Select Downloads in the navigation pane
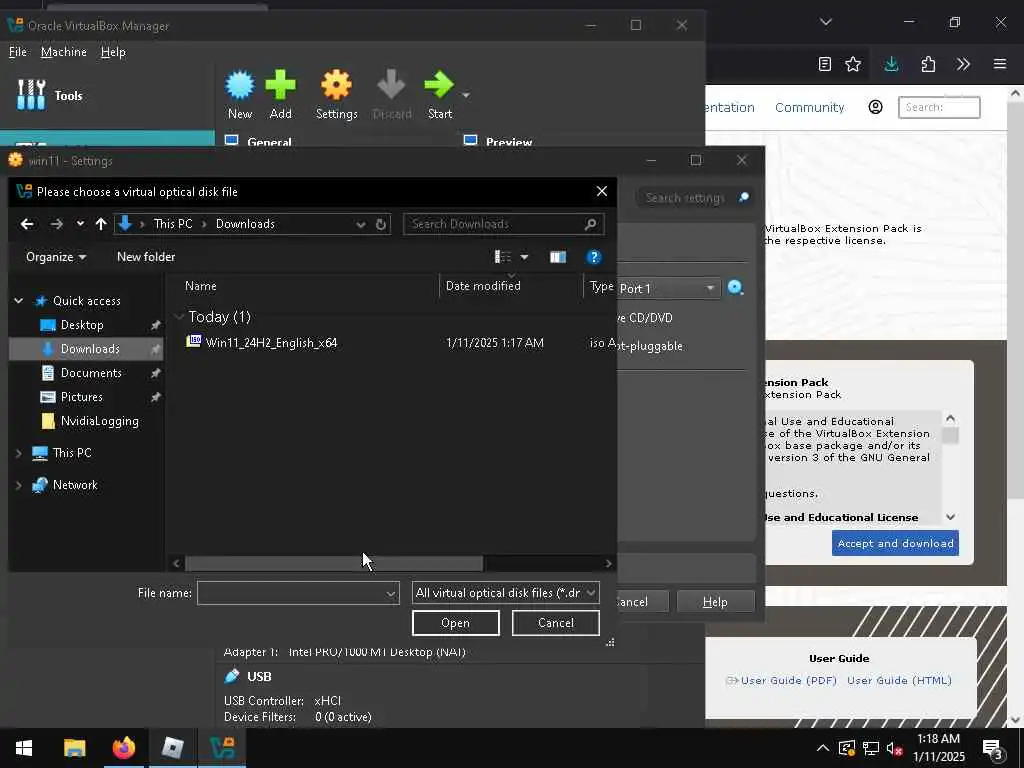Image resolution: width=1024 pixels, height=768 pixels. (86, 349)
